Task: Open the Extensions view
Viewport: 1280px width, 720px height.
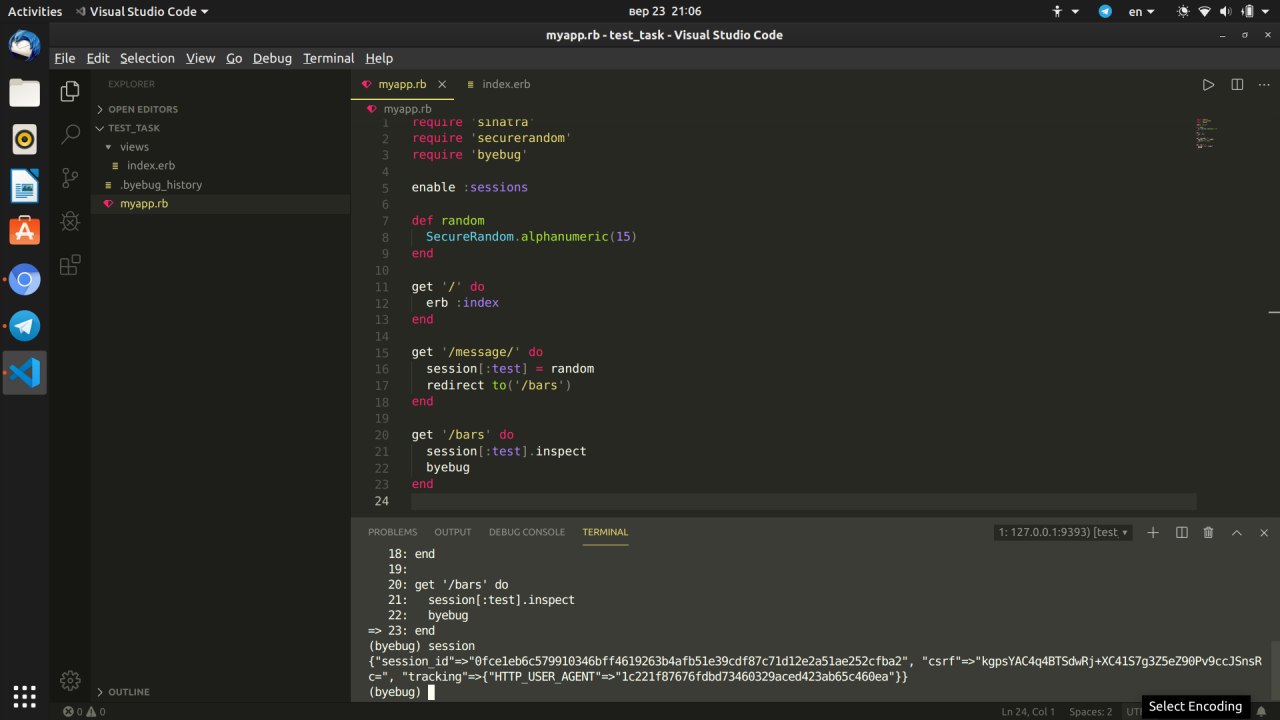Action: [70, 265]
